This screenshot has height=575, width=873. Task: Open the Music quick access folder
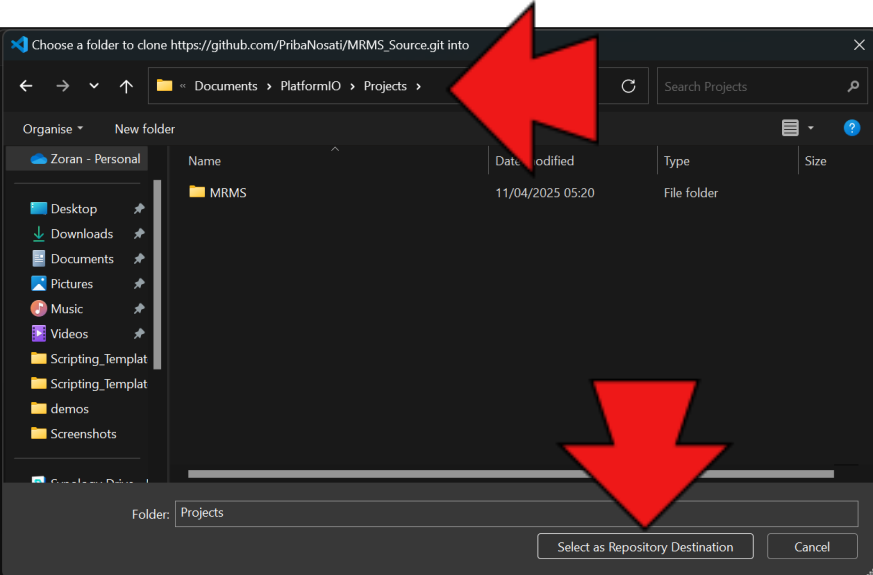(x=67, y=309)
